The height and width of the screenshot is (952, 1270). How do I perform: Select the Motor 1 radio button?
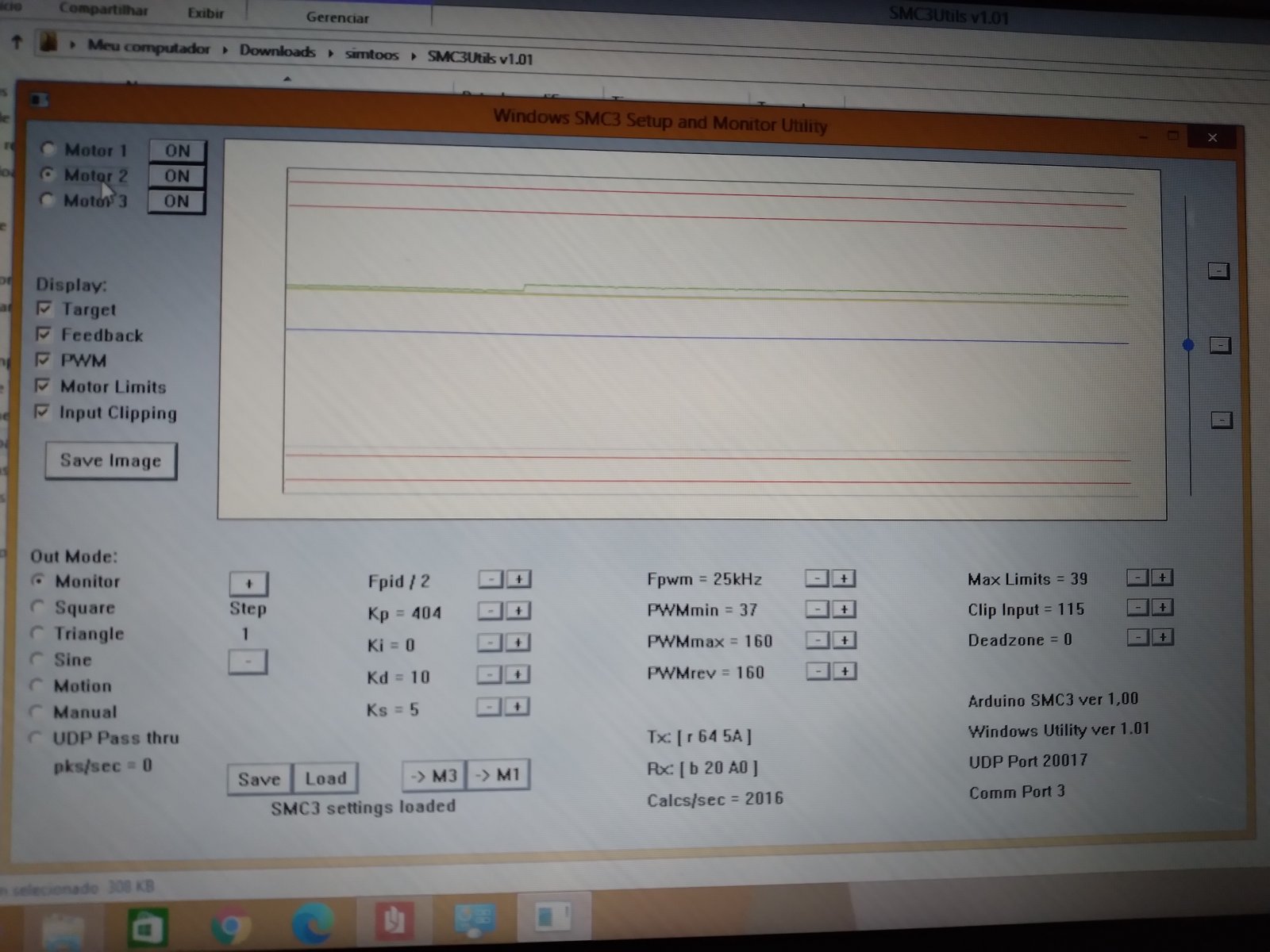pos(48,148)
